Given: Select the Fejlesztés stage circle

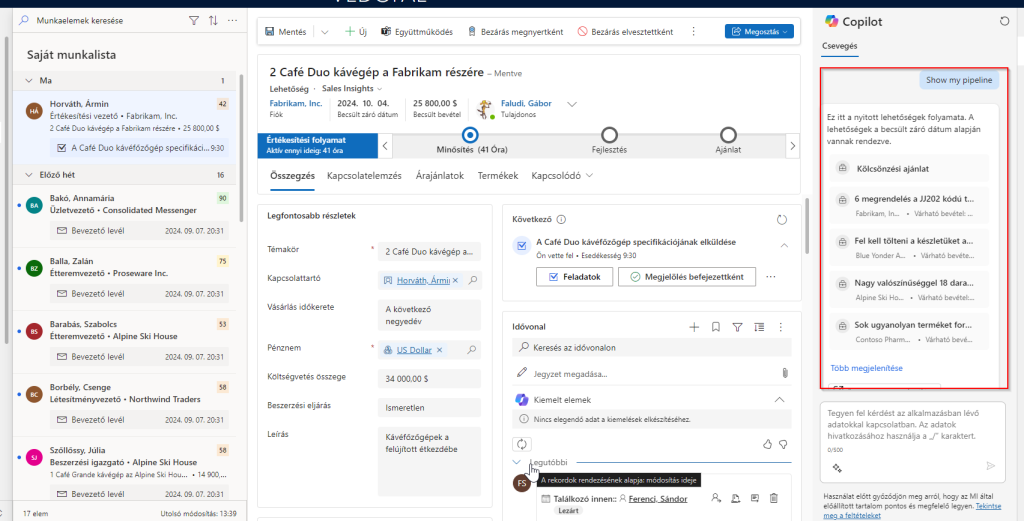Looking at the screenshot, I should [609, 135].
